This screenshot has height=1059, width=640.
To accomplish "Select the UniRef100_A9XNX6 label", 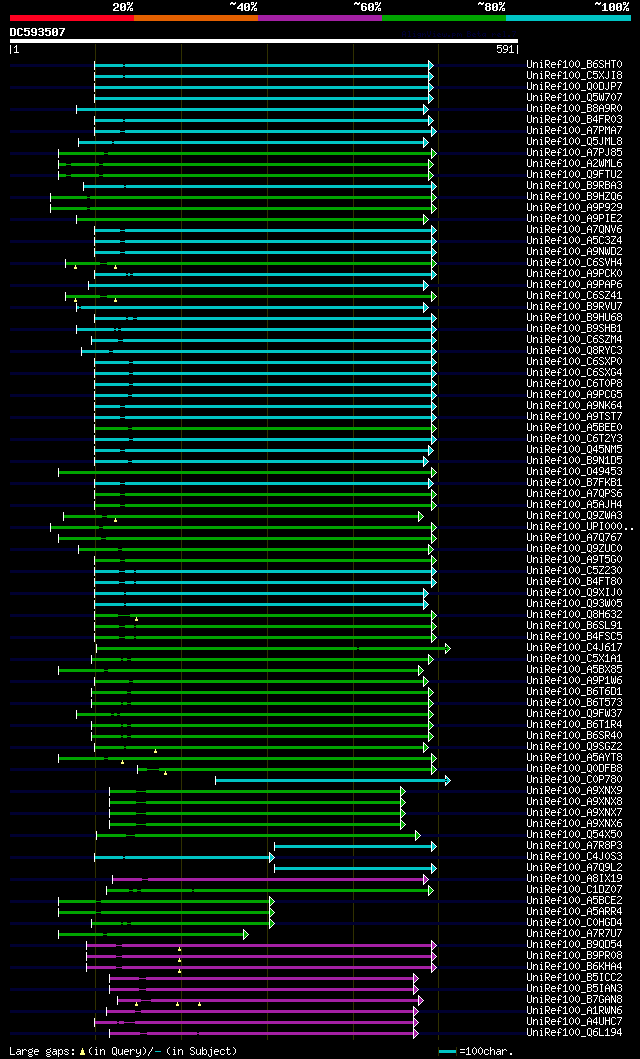I will click(575, 824).
